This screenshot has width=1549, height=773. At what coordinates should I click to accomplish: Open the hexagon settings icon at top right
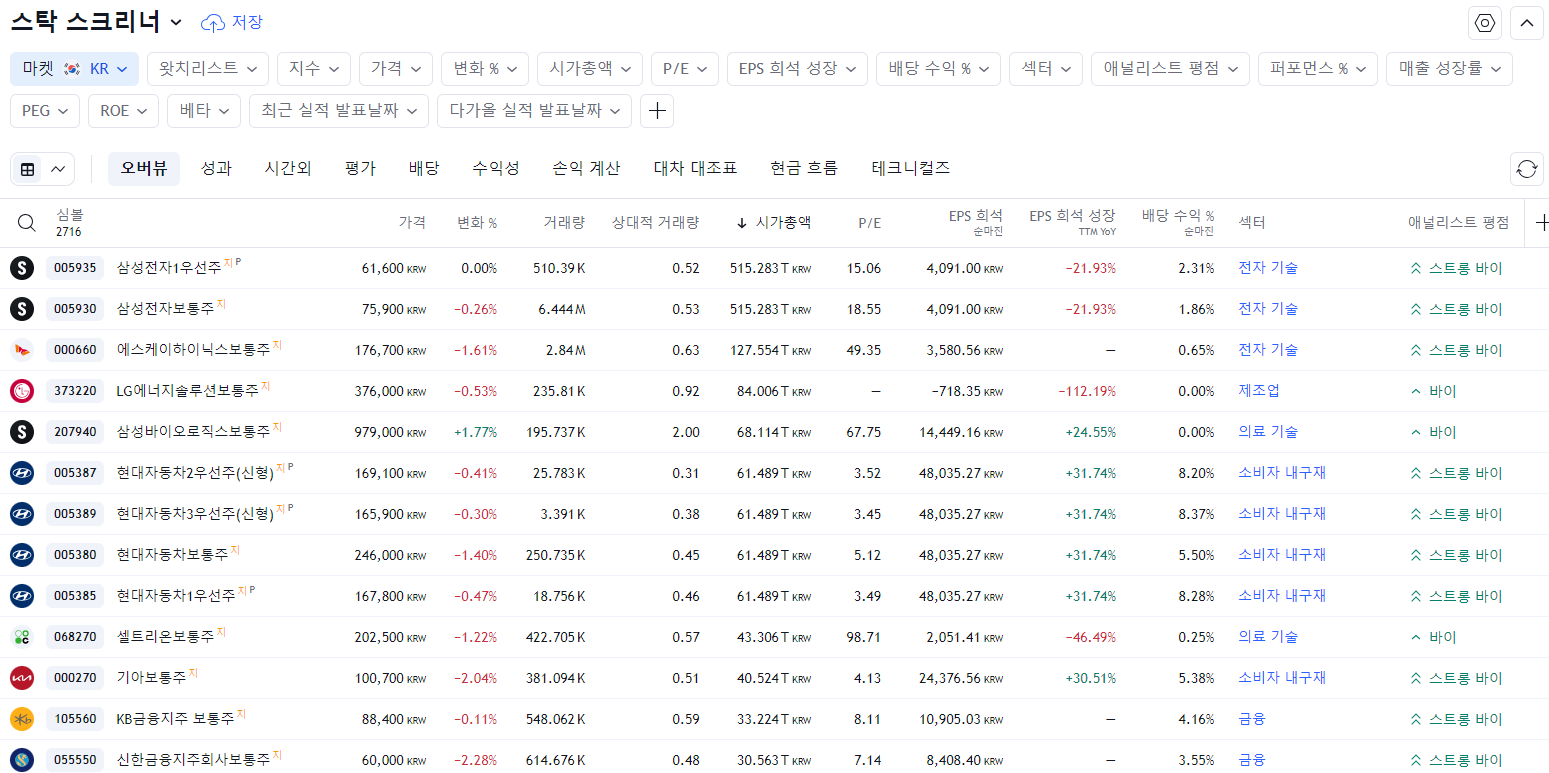click(1485, 23)
